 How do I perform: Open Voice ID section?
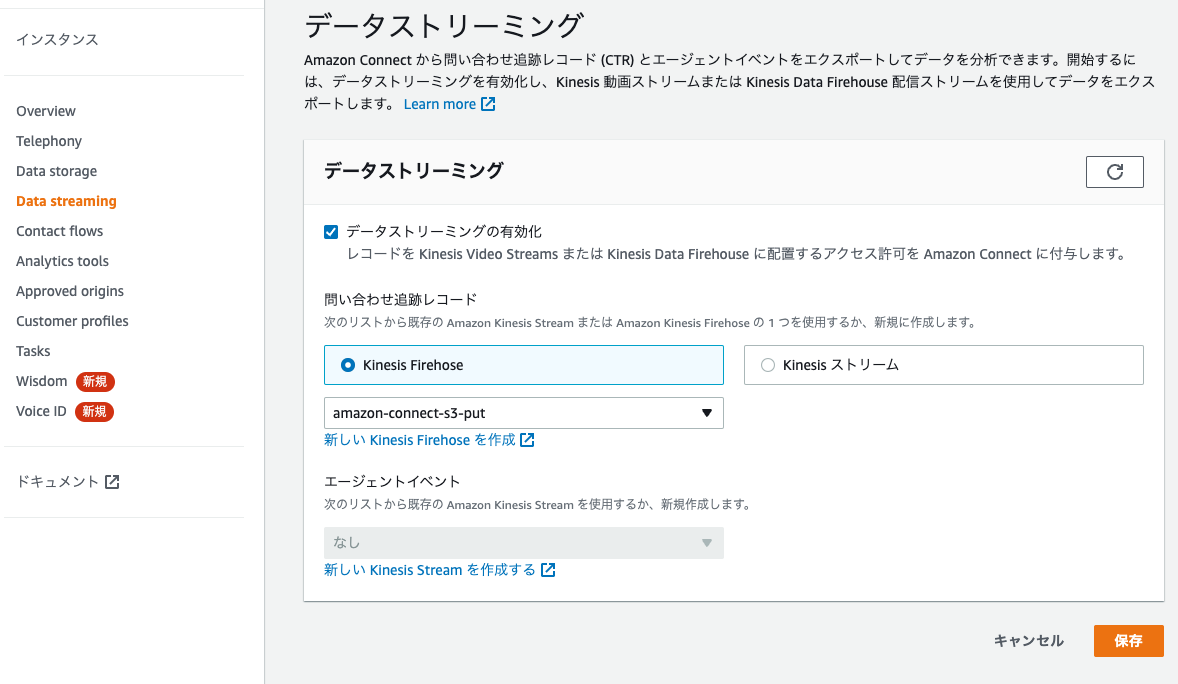(41, 412)
